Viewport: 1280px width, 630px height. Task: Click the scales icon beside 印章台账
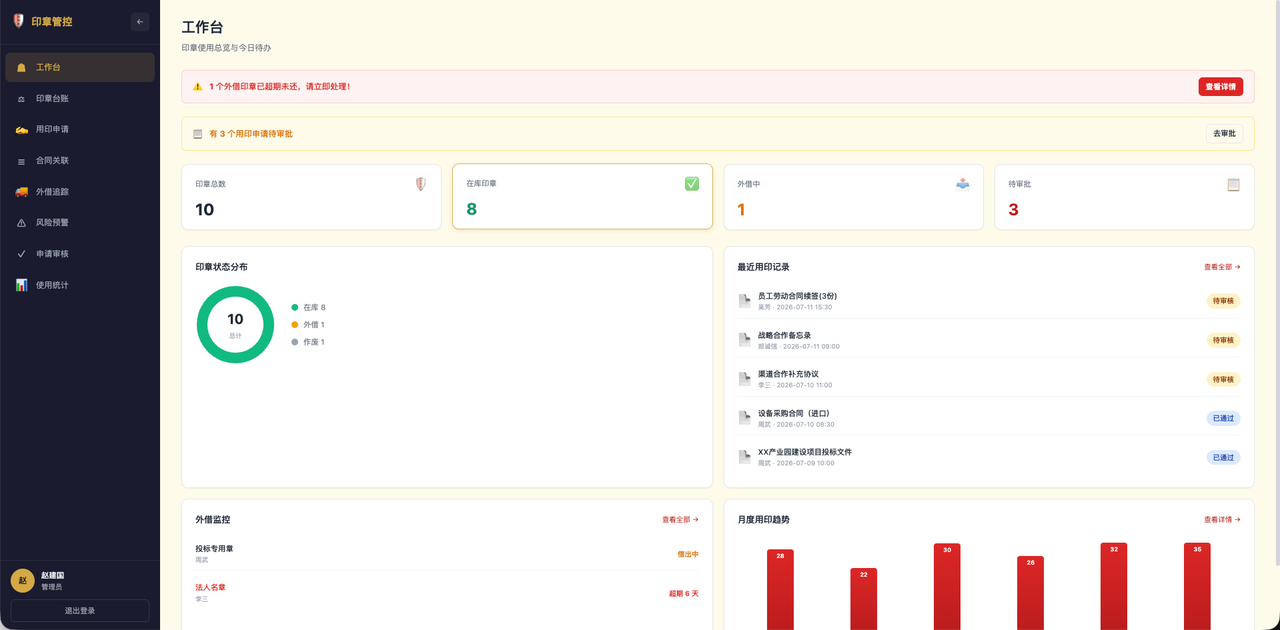(x=22, y=98)
